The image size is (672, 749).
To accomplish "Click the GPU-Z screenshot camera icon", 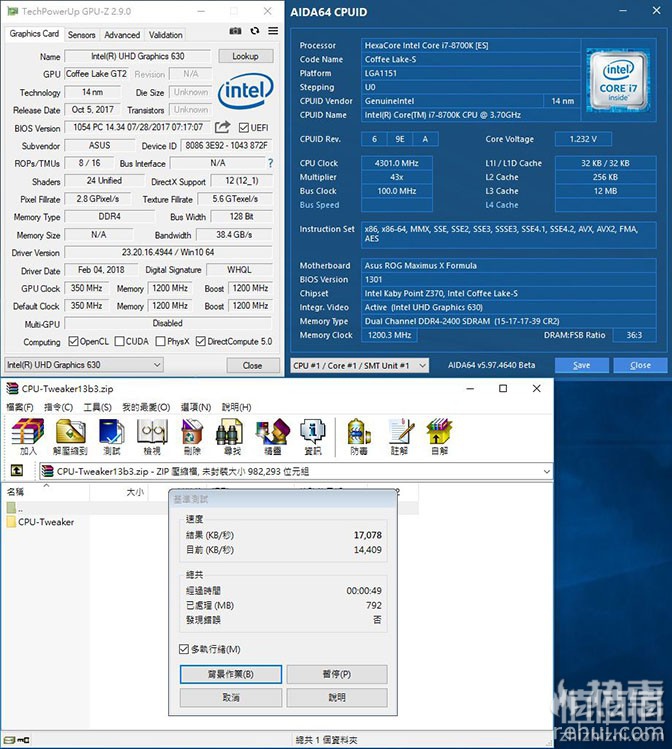I will tap(235, 31).
